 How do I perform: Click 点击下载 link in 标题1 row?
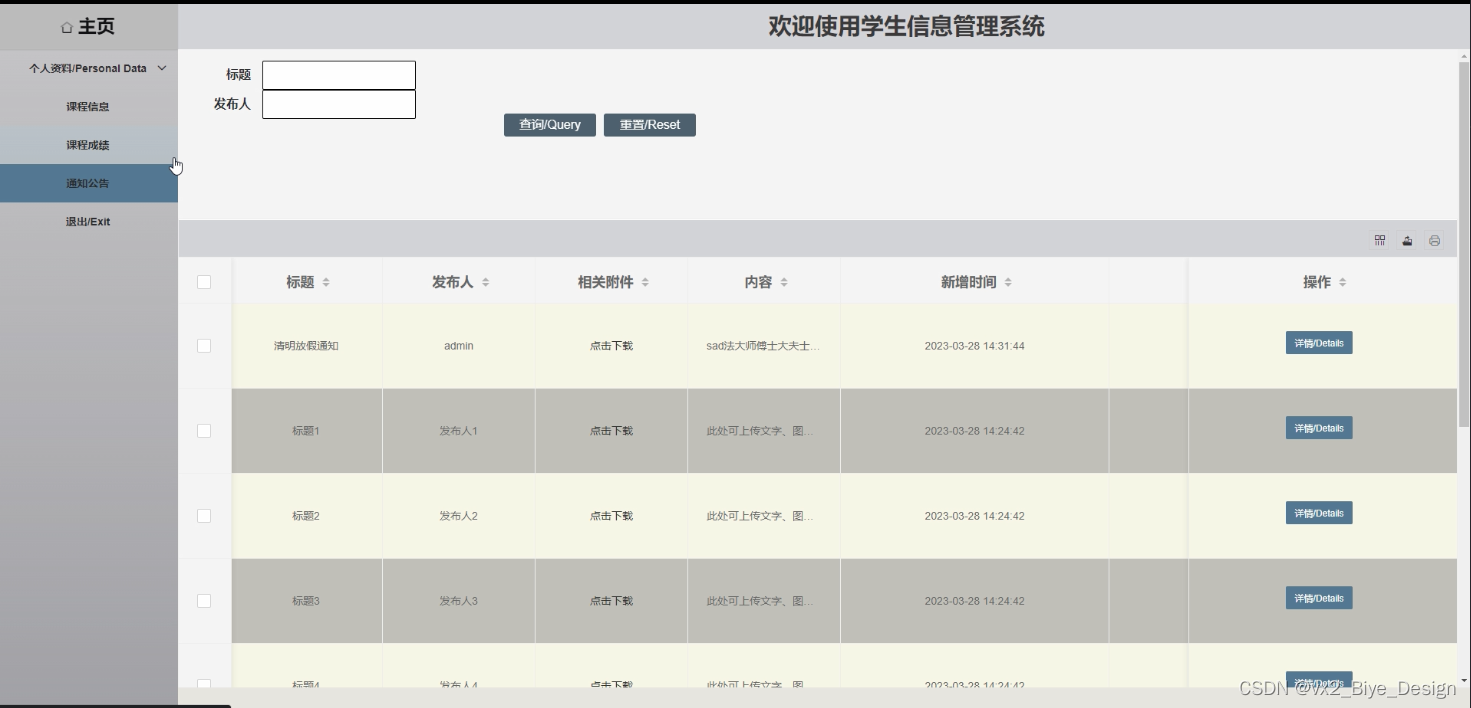[611, 430]
